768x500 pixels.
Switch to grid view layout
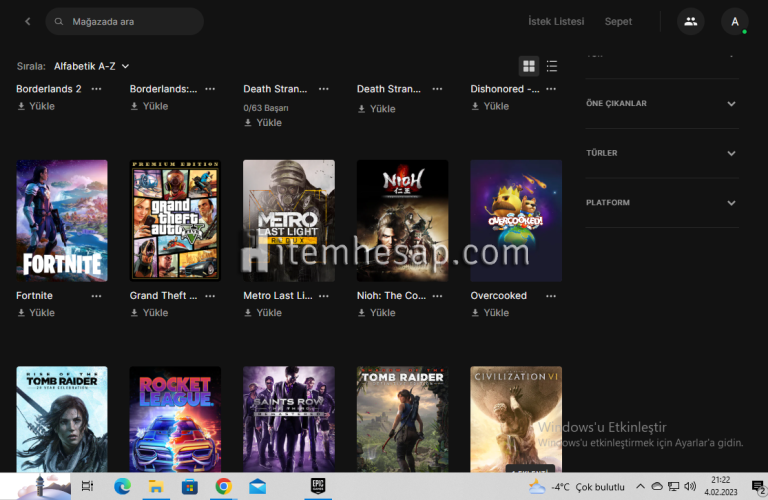[x=529, y=66]
